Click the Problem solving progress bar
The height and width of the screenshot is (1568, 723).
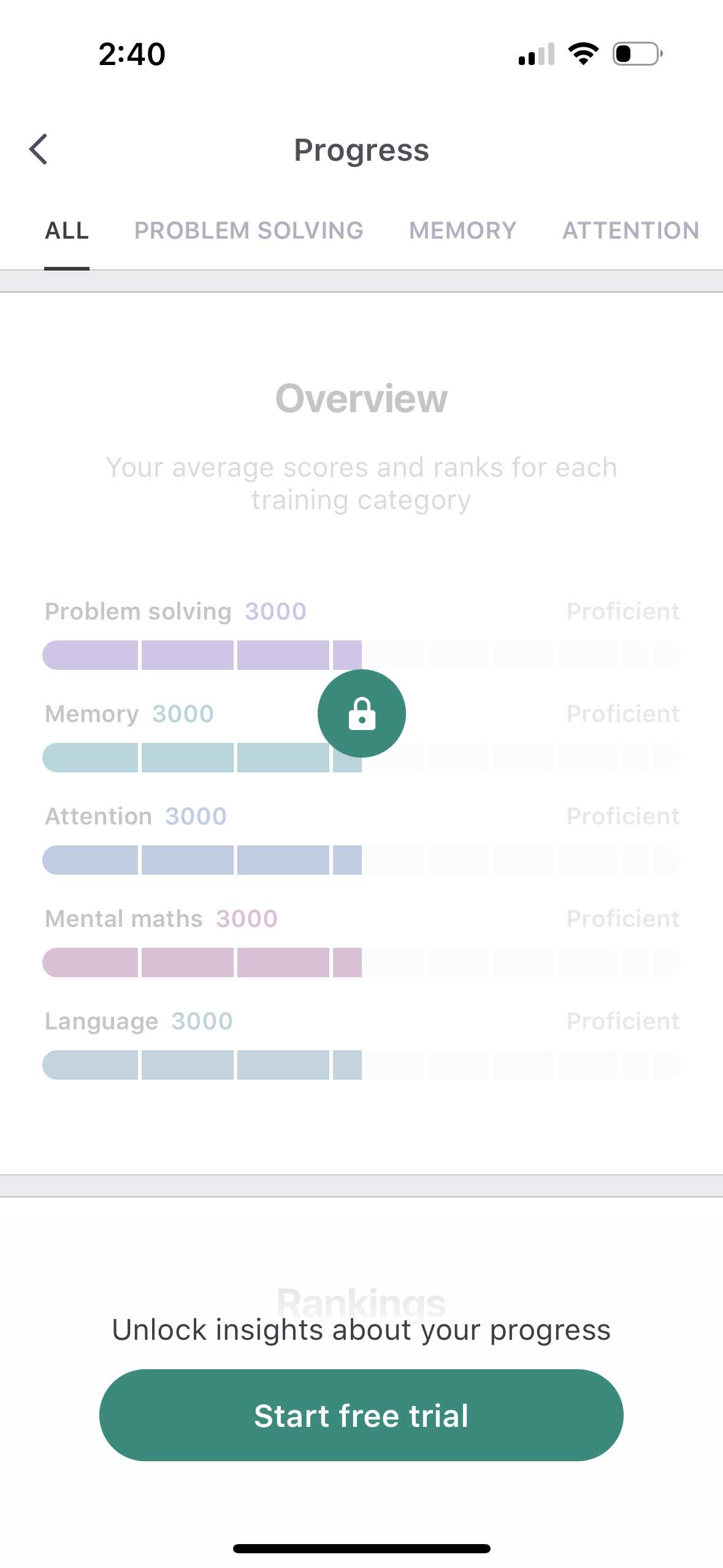pos(361,655)
